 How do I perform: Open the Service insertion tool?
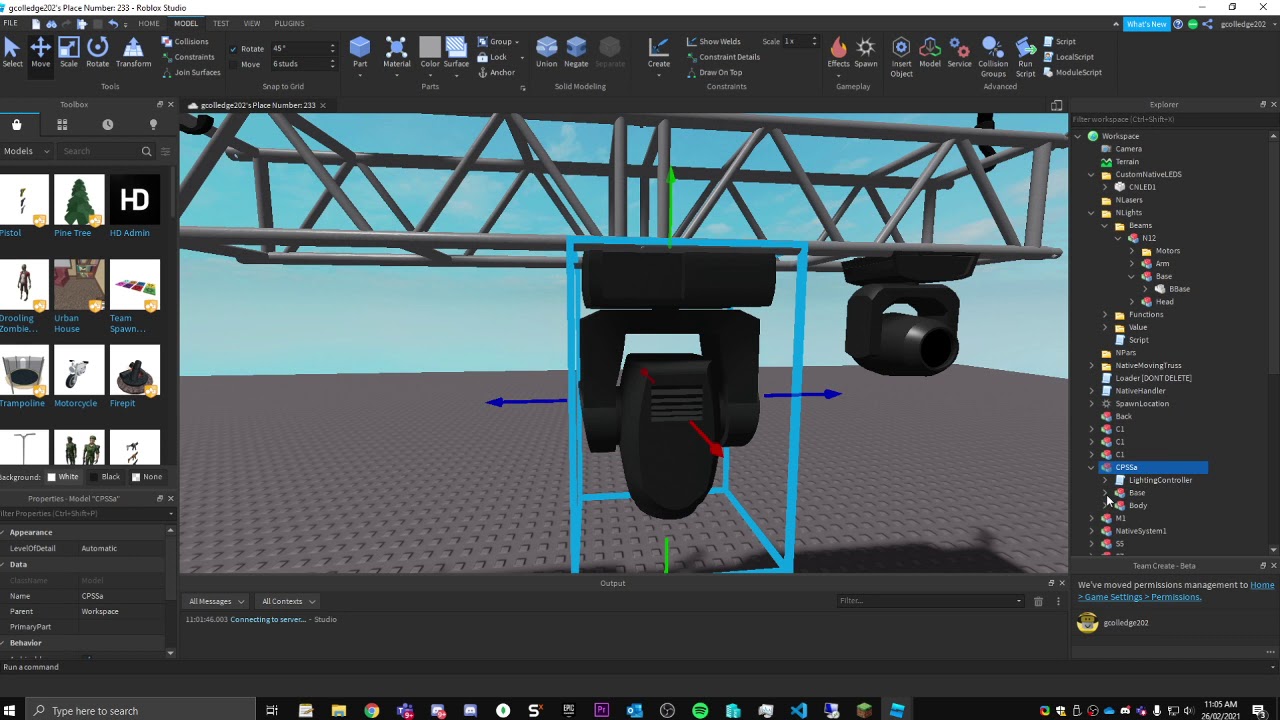tap(959, 52)
